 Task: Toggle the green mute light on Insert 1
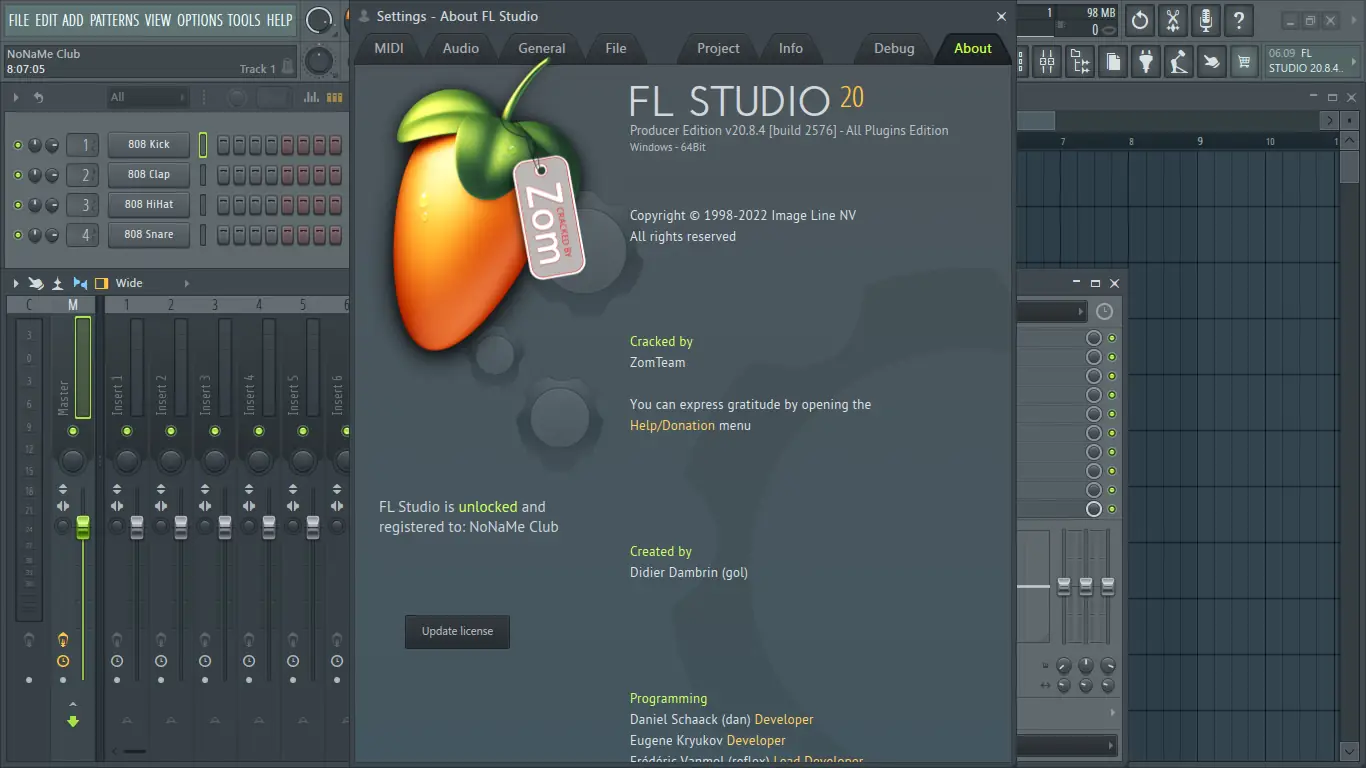(126, 431)
